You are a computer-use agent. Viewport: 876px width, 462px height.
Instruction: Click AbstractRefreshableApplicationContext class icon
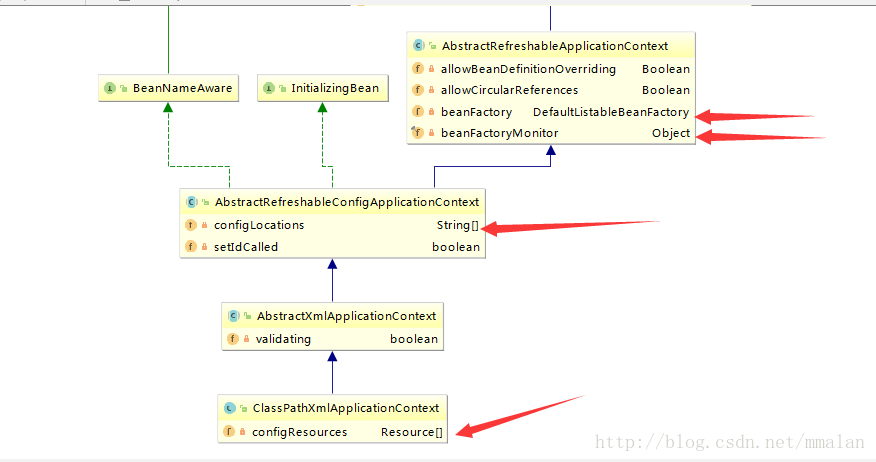pyautogui.click(x=418, y=46)
